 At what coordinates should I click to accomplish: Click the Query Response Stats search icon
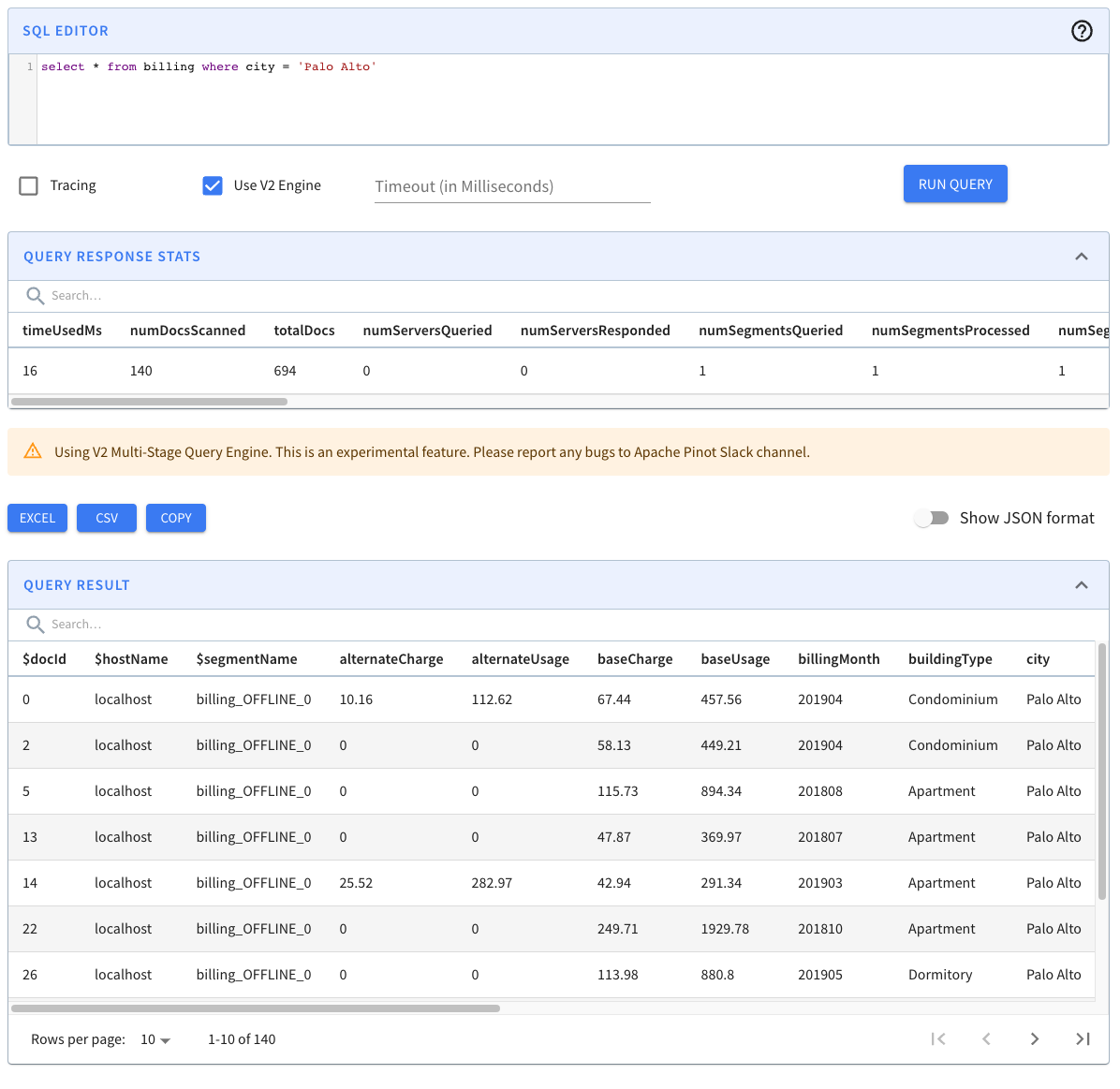(35, 296)
